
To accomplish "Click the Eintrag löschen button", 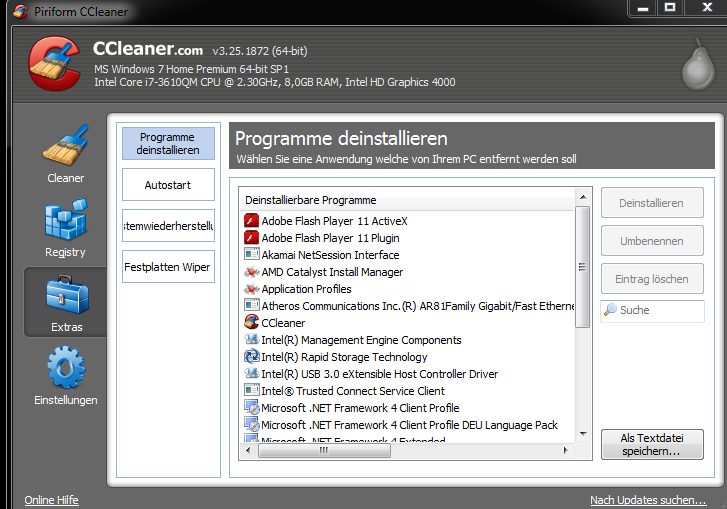I will pyautogui.click(x=652, y=279).
